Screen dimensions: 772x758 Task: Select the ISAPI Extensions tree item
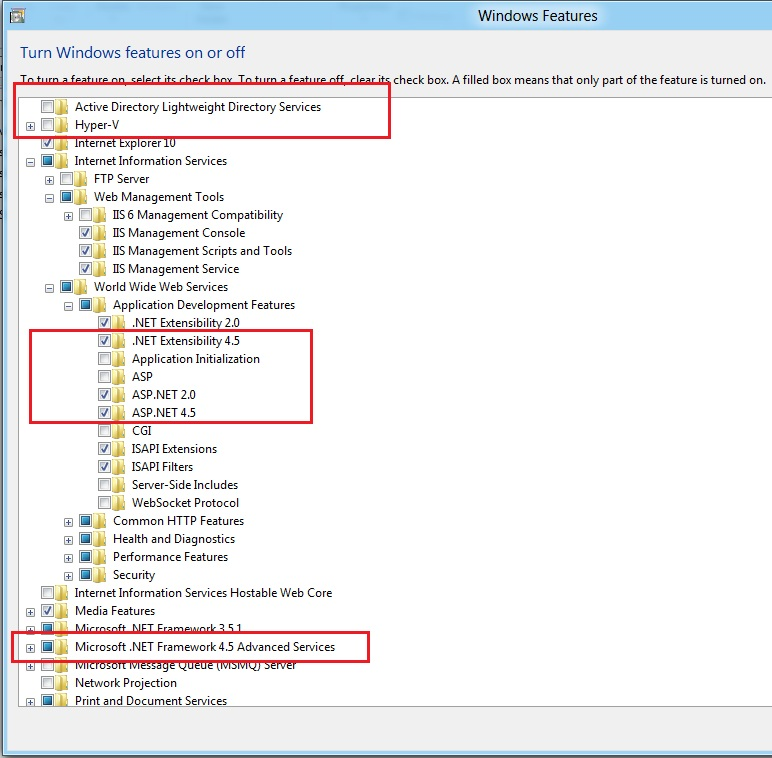pyautogui.click(x=174, y=449)
